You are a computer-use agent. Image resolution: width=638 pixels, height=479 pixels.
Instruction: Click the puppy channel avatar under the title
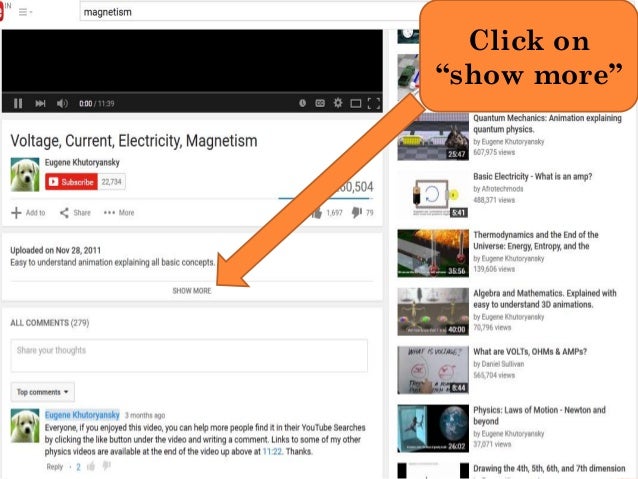(25, 174)
